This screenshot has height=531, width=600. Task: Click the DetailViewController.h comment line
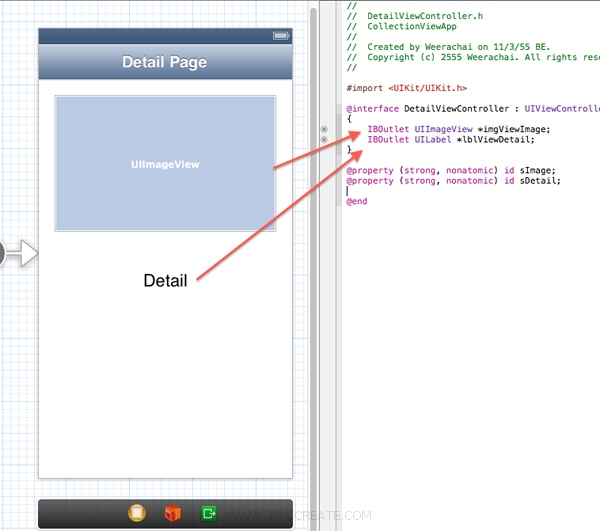(414, 16)
